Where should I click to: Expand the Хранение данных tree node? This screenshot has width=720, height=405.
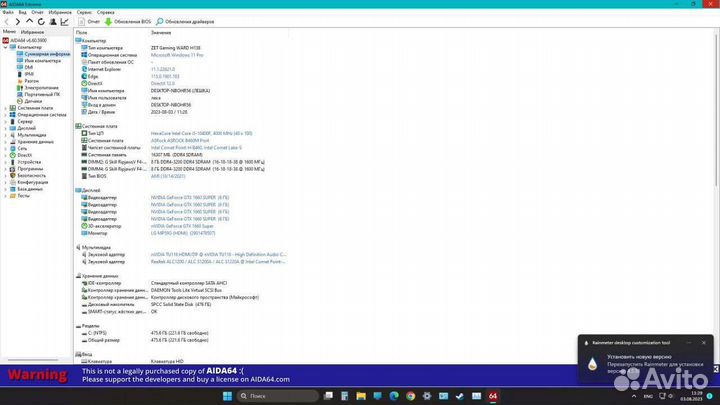click(x=6, y=142)
